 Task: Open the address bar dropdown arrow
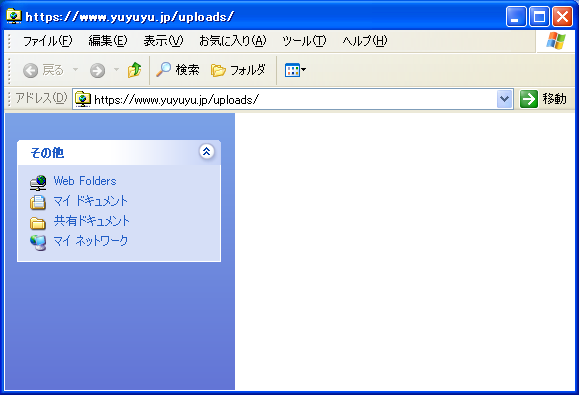(x=504, y=99)
